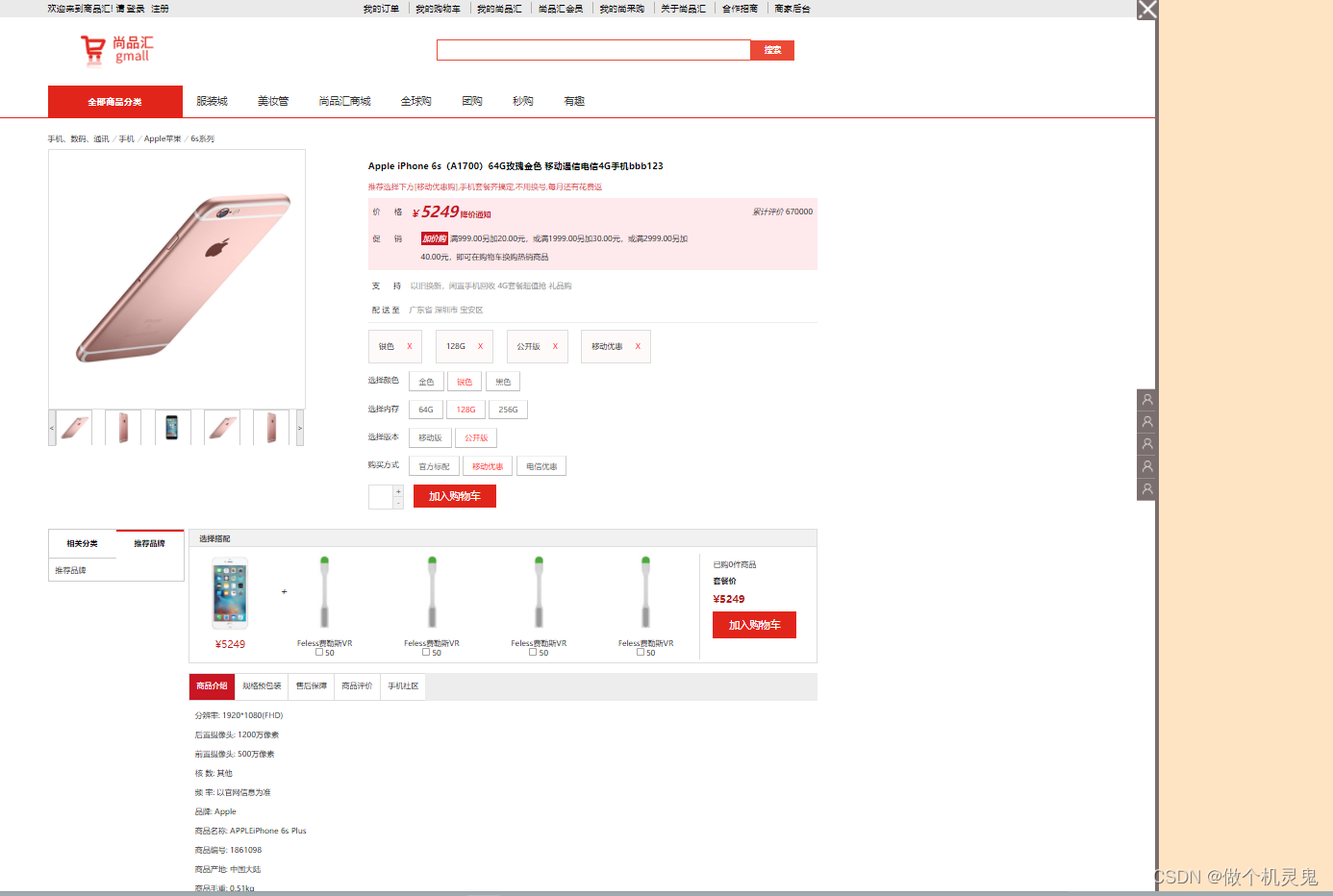Screen dimensions: 1333x896
Task: Choose the 银色 color option
Action: (465, 382)
